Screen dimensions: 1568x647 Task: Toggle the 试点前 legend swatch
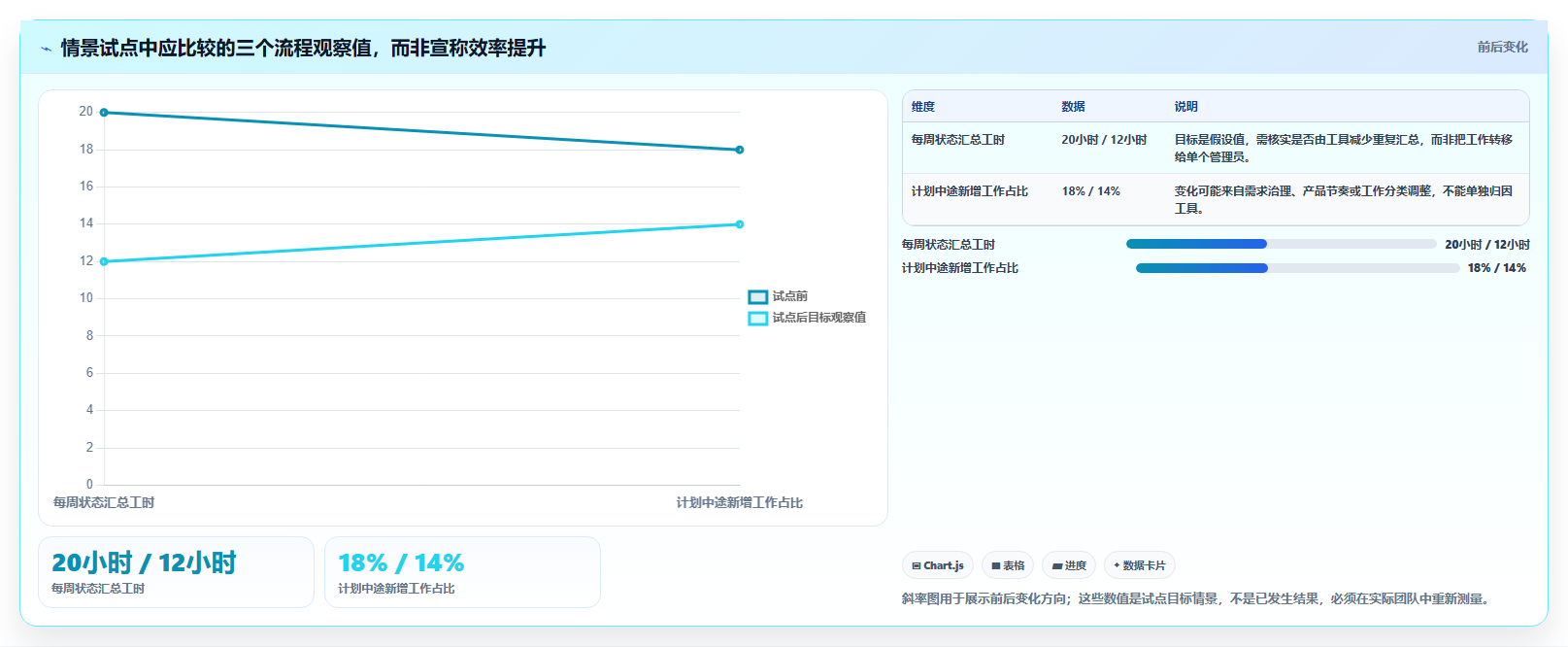point(758,297)
